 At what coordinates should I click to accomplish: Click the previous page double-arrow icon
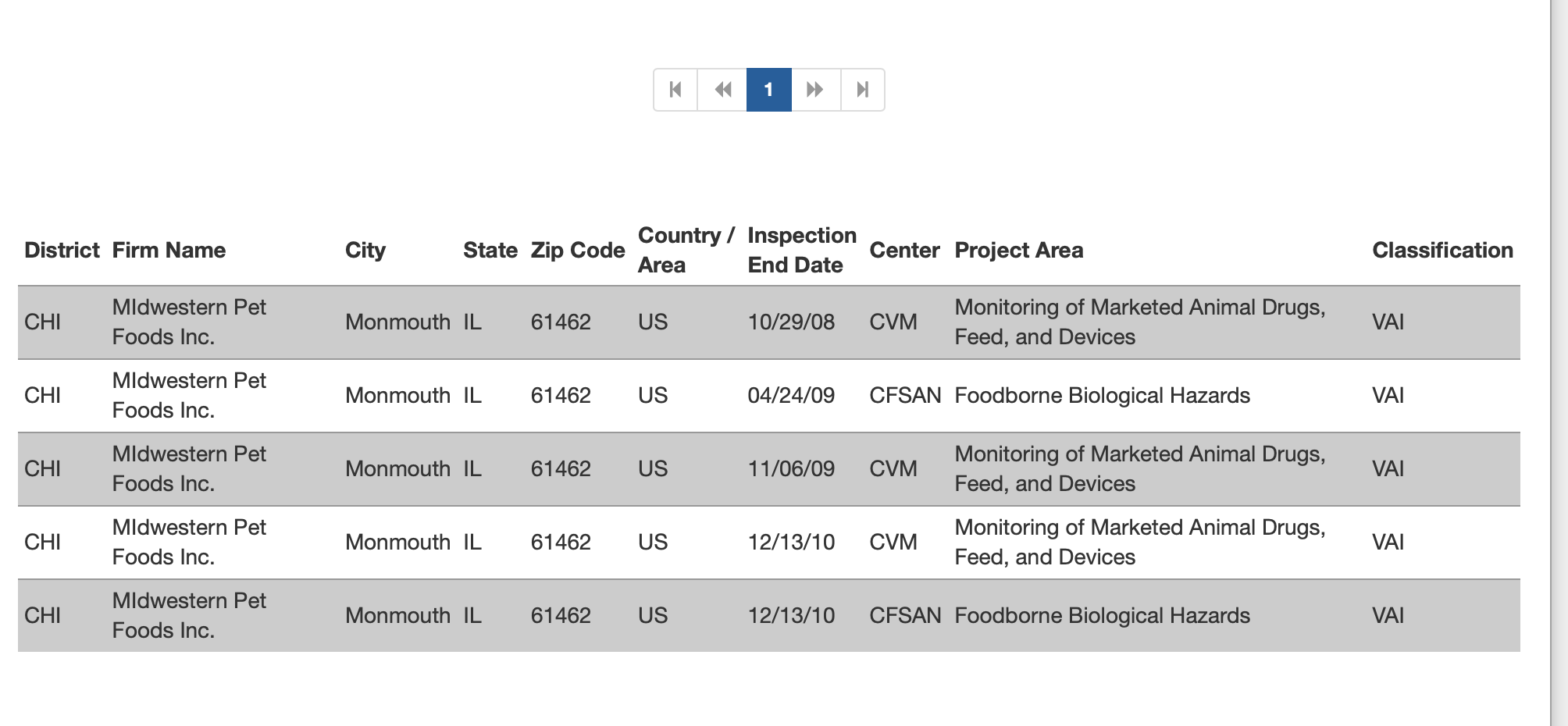point(722,90)
